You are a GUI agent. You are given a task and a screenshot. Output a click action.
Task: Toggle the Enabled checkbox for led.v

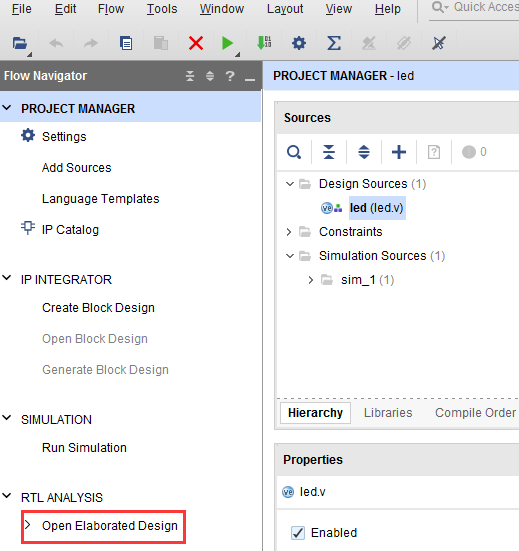coord(298,533)
